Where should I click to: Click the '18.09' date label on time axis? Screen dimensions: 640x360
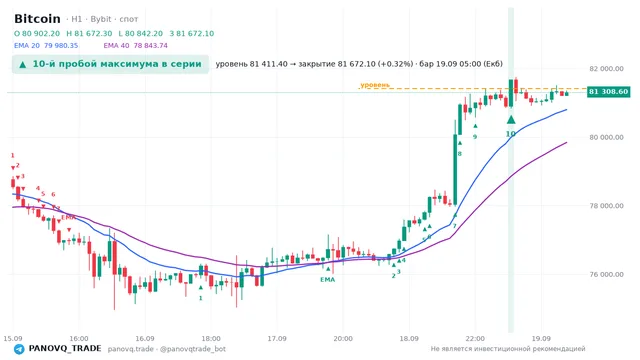tap(409, 338)
